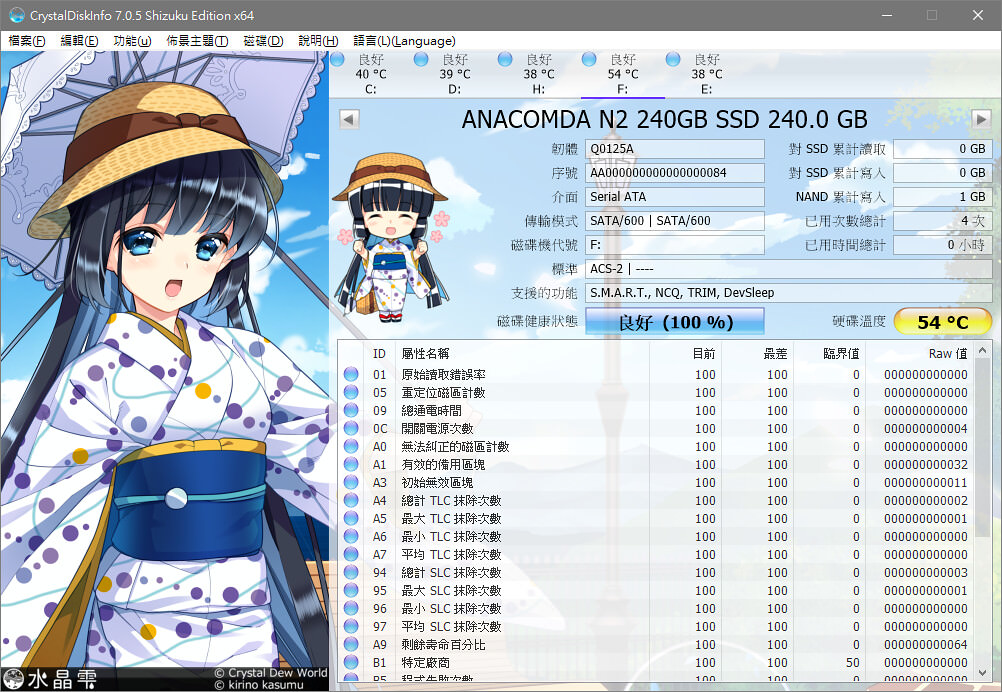Click the status orb of attribute A9
The image size is (1002, 692).
(x=351, y=645)
